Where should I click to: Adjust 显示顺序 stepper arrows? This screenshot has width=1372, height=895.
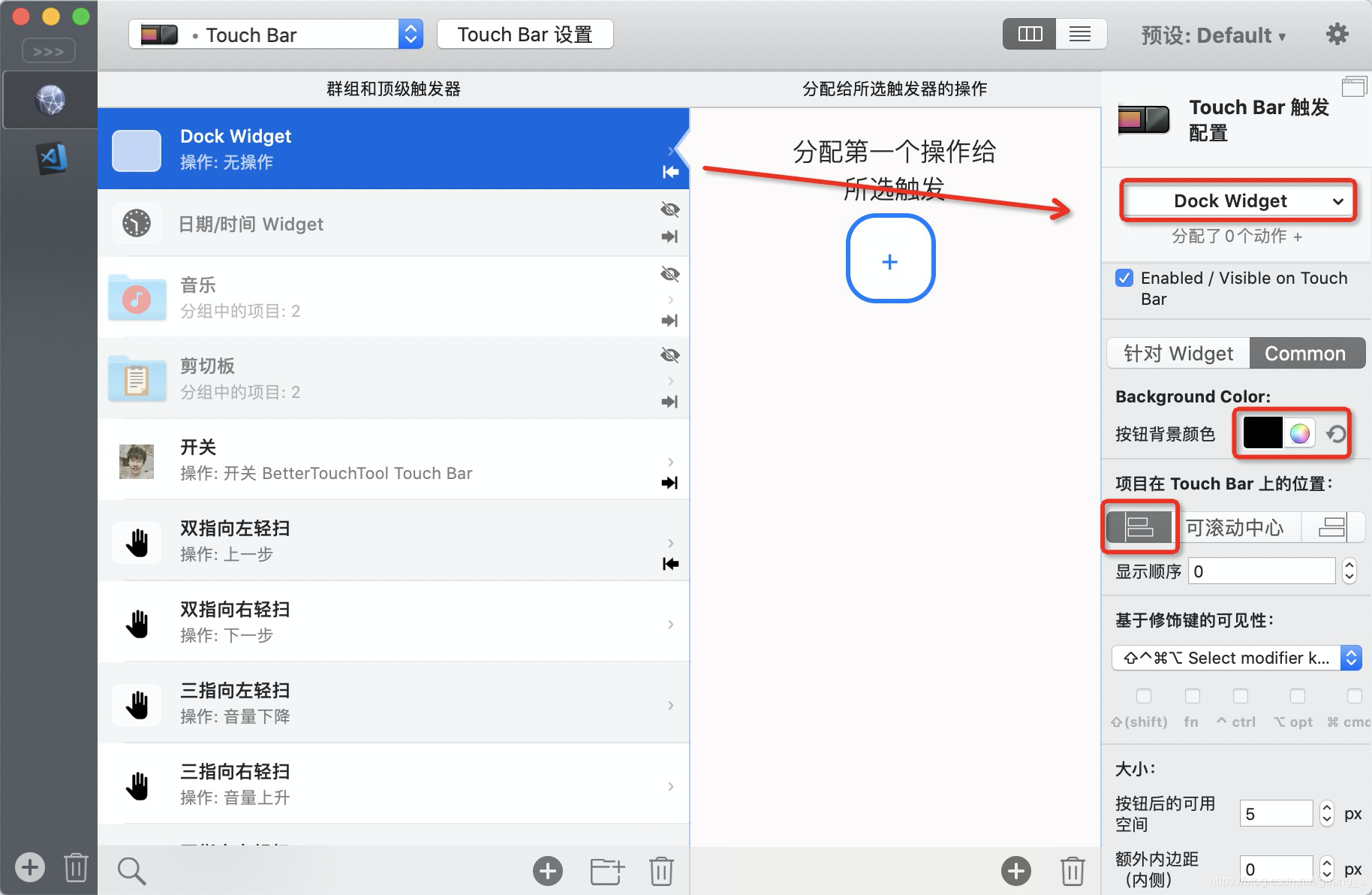point(1349,571)
